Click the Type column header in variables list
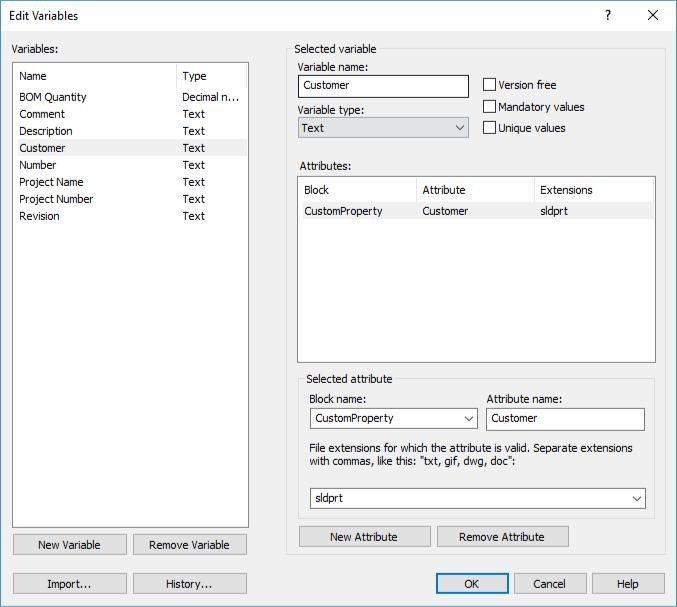The image size is (677, 607). tap(211, 76)
